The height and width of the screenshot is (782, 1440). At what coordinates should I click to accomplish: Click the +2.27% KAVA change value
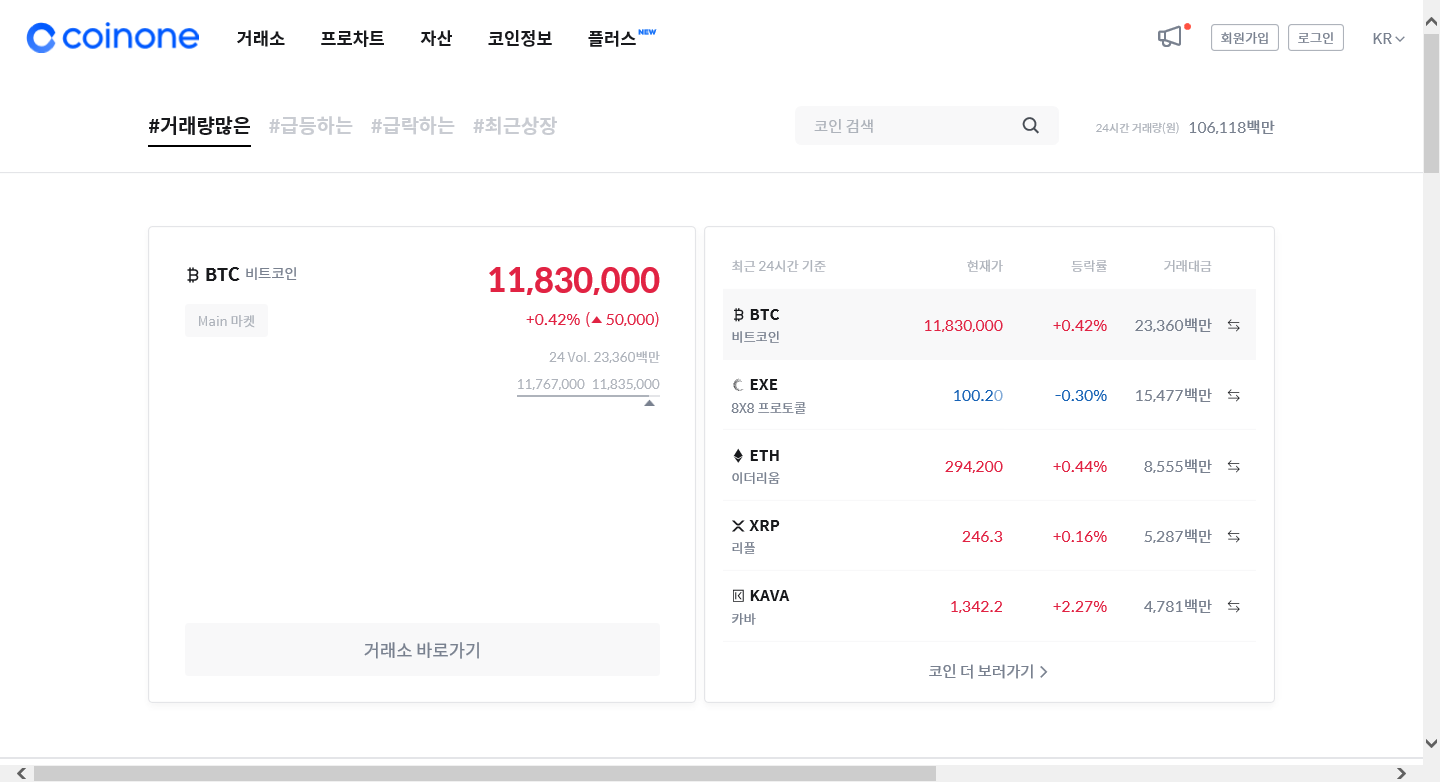(x=1079, y=606)
